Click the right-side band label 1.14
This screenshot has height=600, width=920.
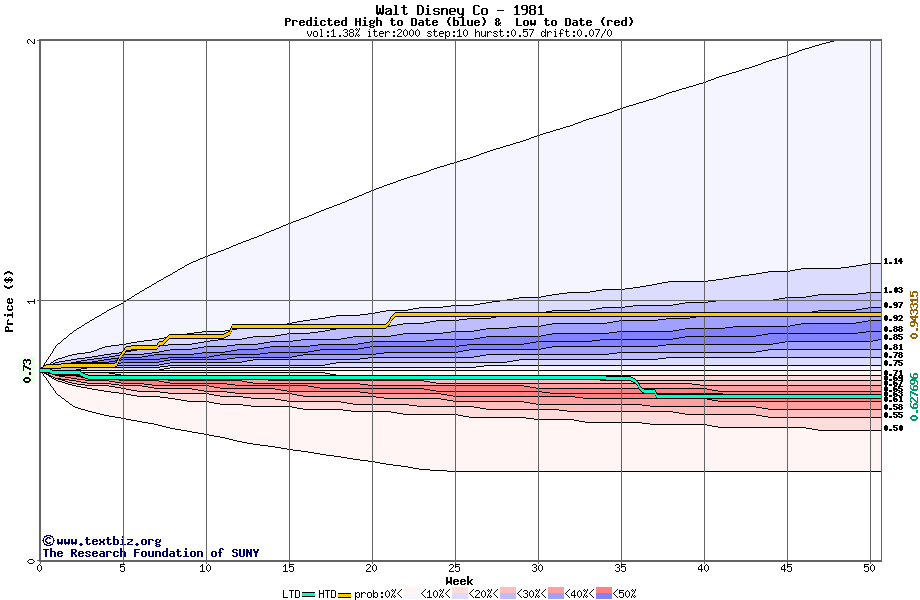[x=893, y=261]
